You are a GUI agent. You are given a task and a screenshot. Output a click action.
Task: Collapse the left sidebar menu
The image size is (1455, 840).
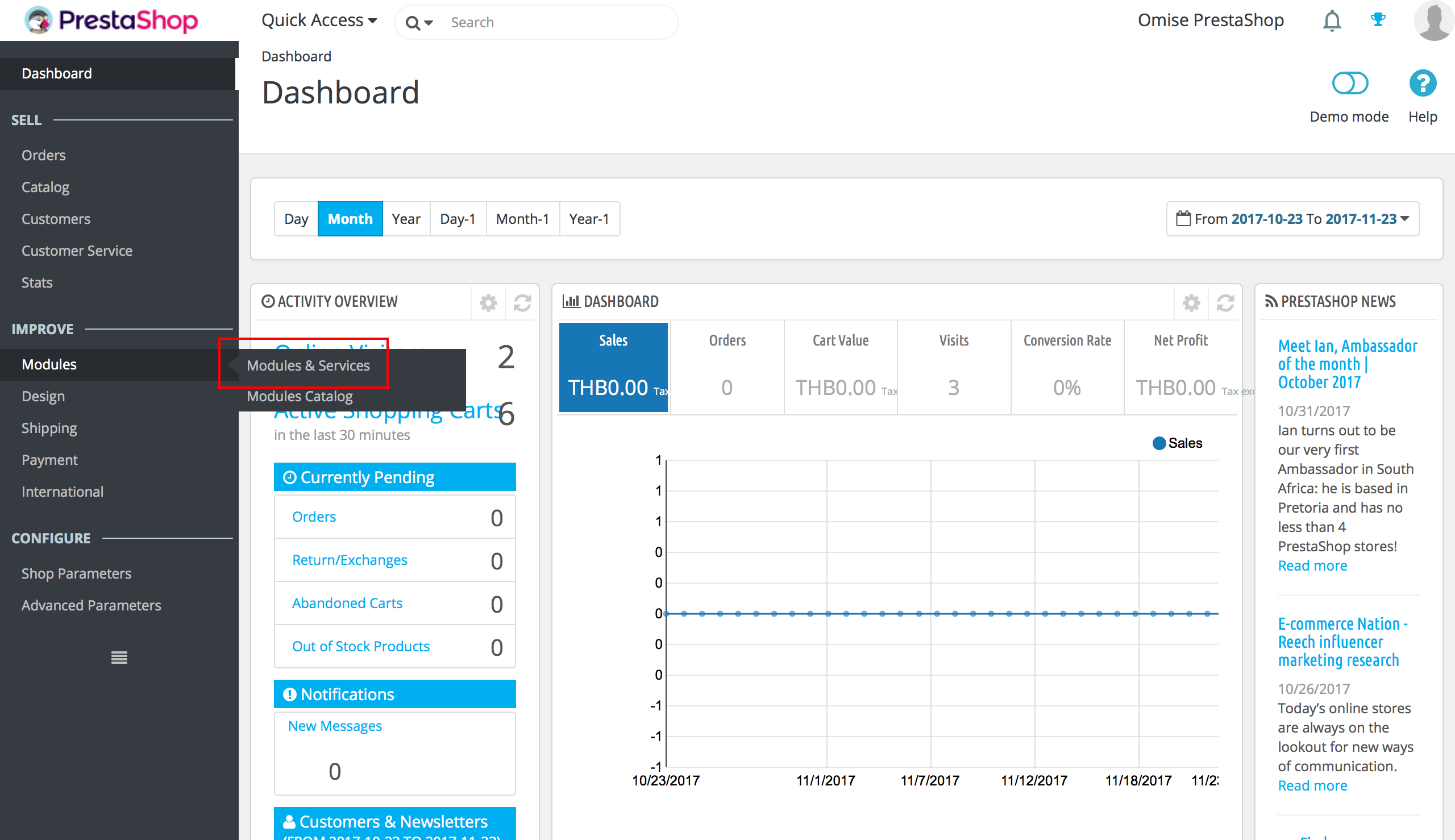tap(118, 657)
